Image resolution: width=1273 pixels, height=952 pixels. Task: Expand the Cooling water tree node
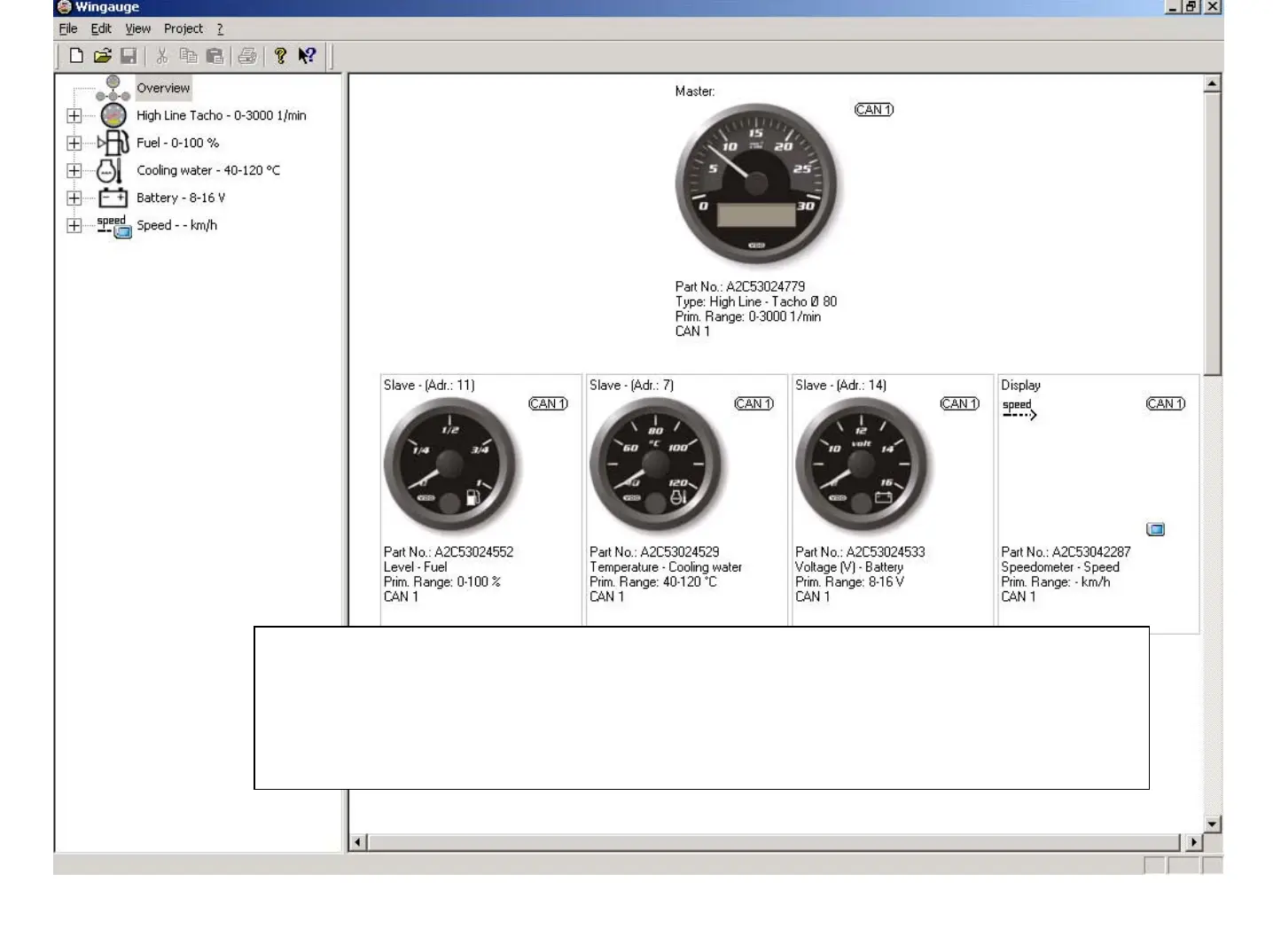(x=74, y=170)
